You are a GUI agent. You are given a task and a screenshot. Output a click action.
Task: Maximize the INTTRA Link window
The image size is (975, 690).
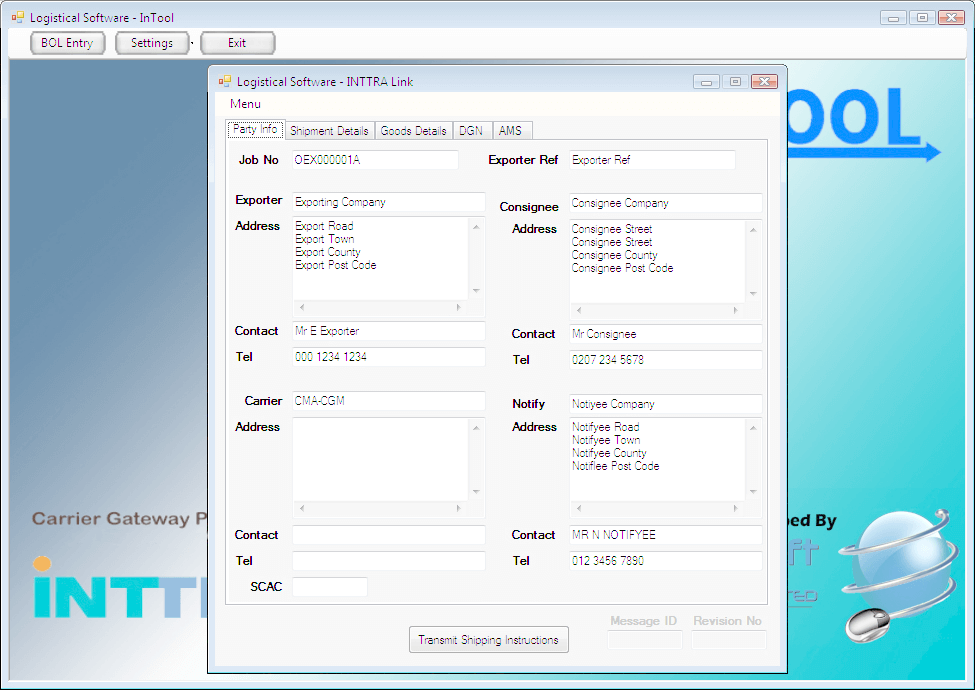coord(735,81)
